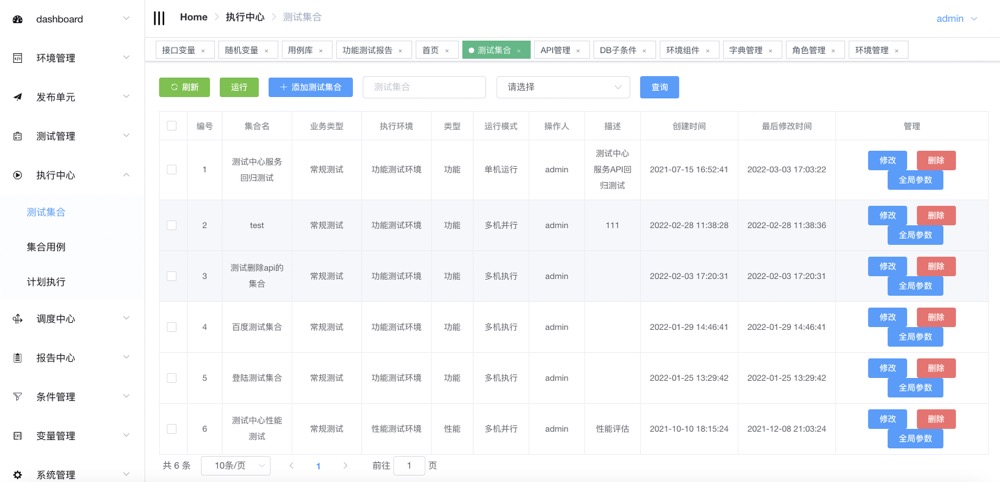Click the 报告中心 clipboard icon
1000x482 pixels.
pyautogui.click(x=18, y=358)
